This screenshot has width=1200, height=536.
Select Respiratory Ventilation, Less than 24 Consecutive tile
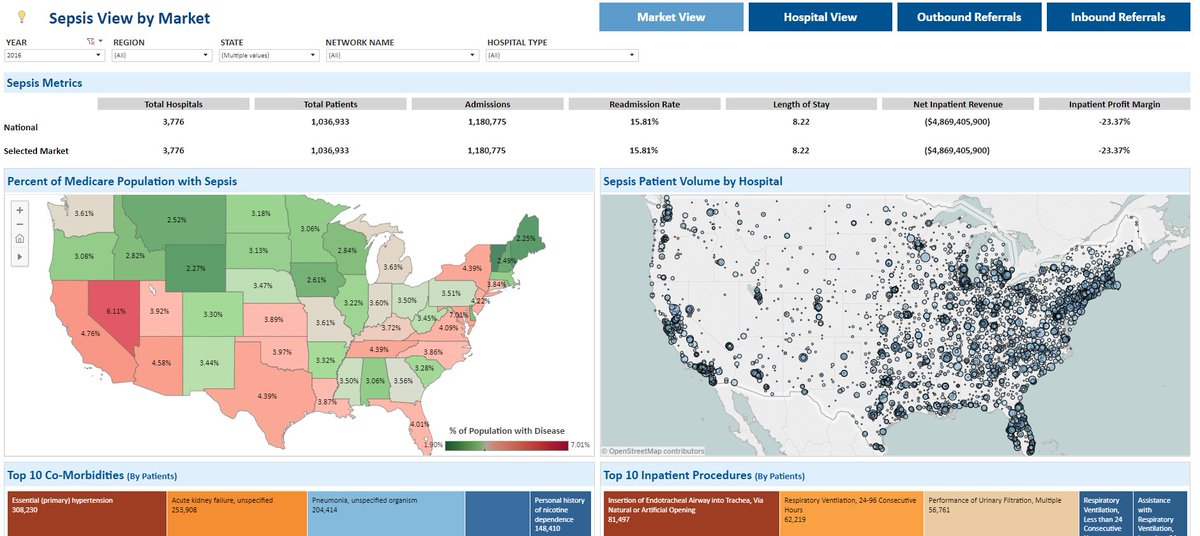pyautogui.click(x=1107, y=513)
